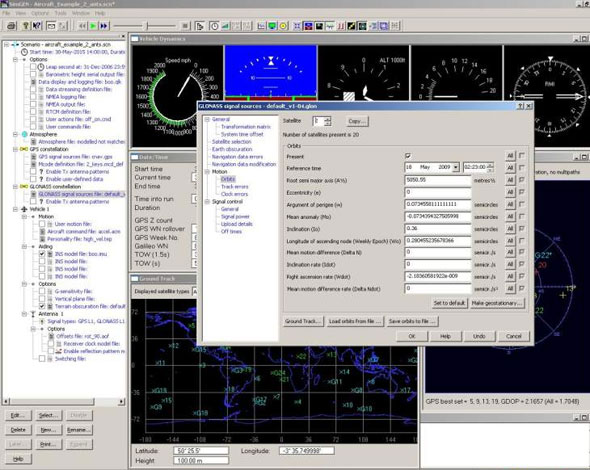Image resolution: width=590 pixels, height=470 pixels.
Task: Click the clock icon in the toolbar
Action: coord(214,26)
